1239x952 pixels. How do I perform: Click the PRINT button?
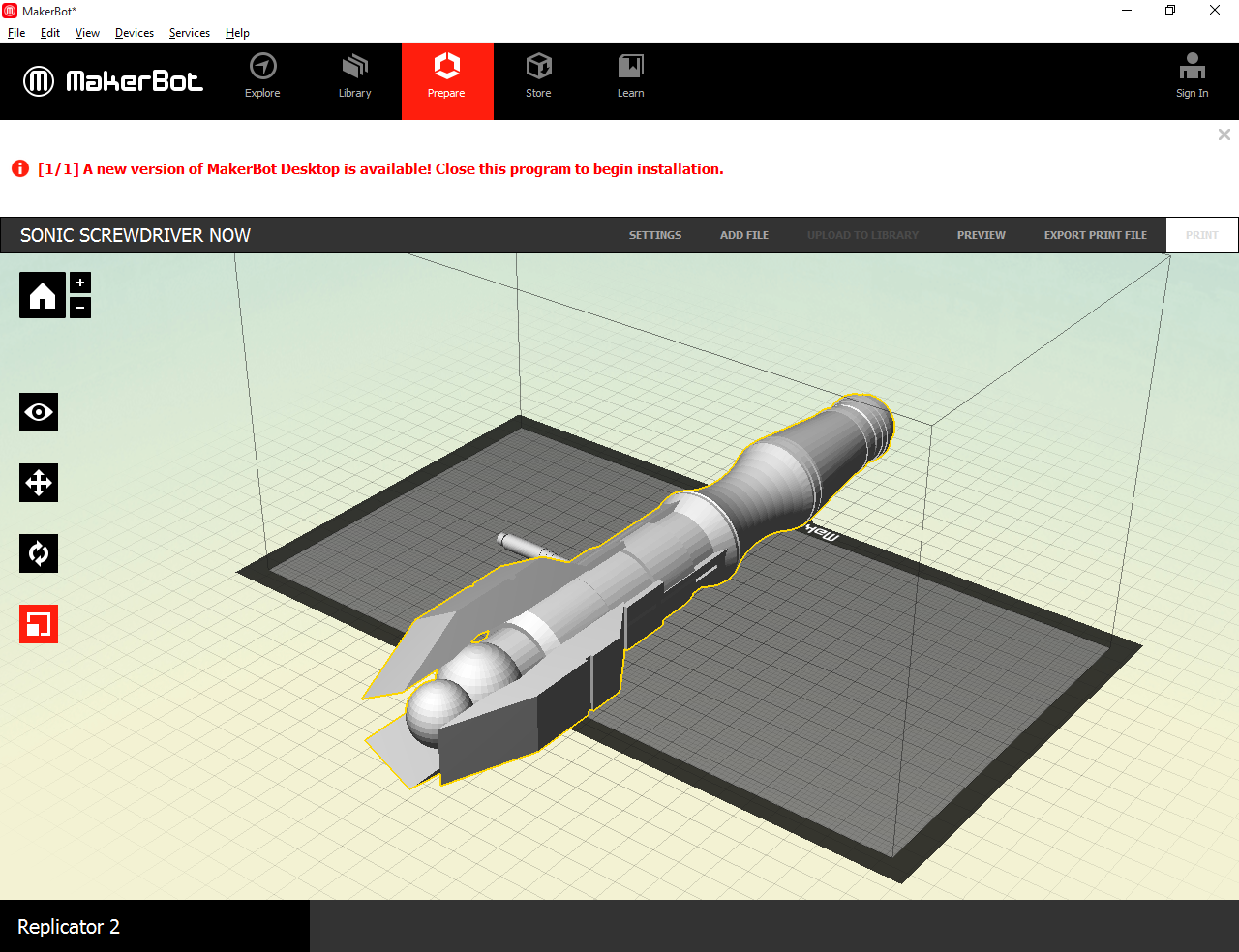pos(1202,235)
